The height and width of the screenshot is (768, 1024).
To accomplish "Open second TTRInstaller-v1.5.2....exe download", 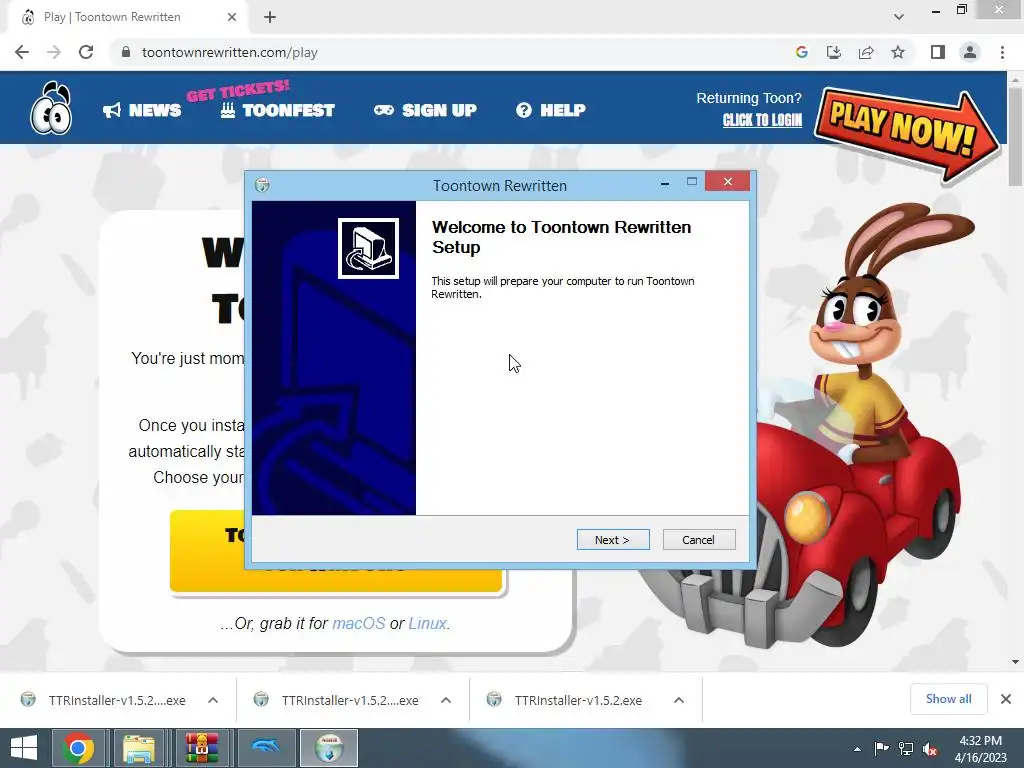I will tap(338, 700).
